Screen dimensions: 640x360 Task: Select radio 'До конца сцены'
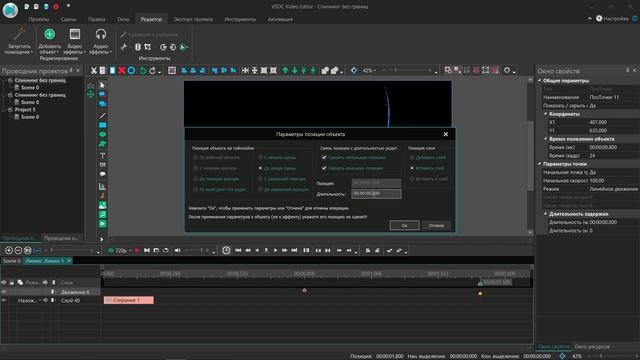coord(260,168)
